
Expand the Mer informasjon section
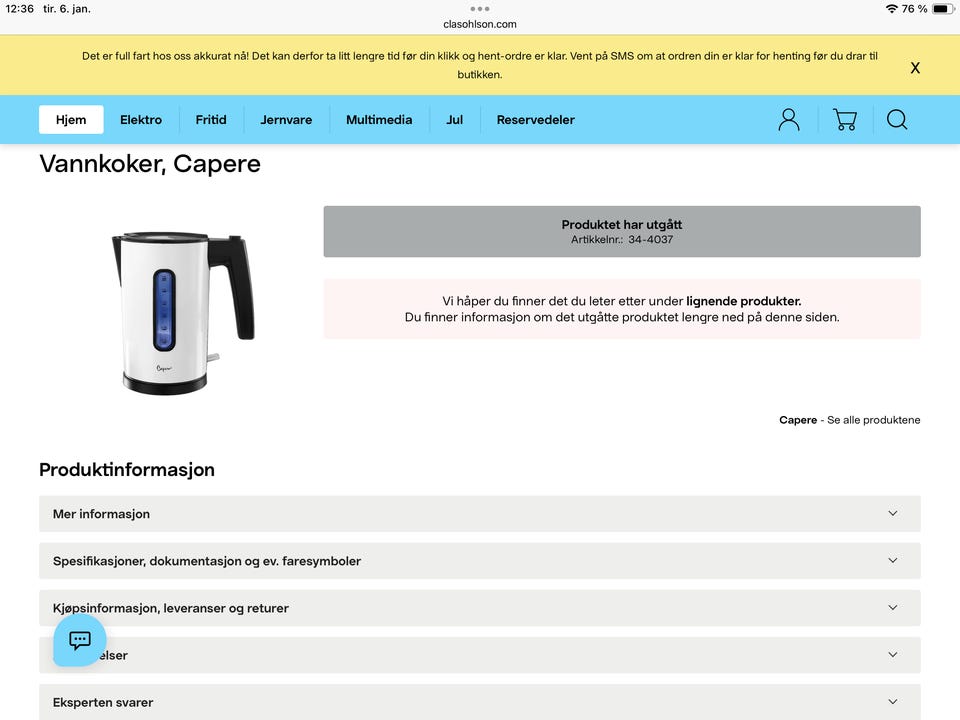(x=479, y=514)
